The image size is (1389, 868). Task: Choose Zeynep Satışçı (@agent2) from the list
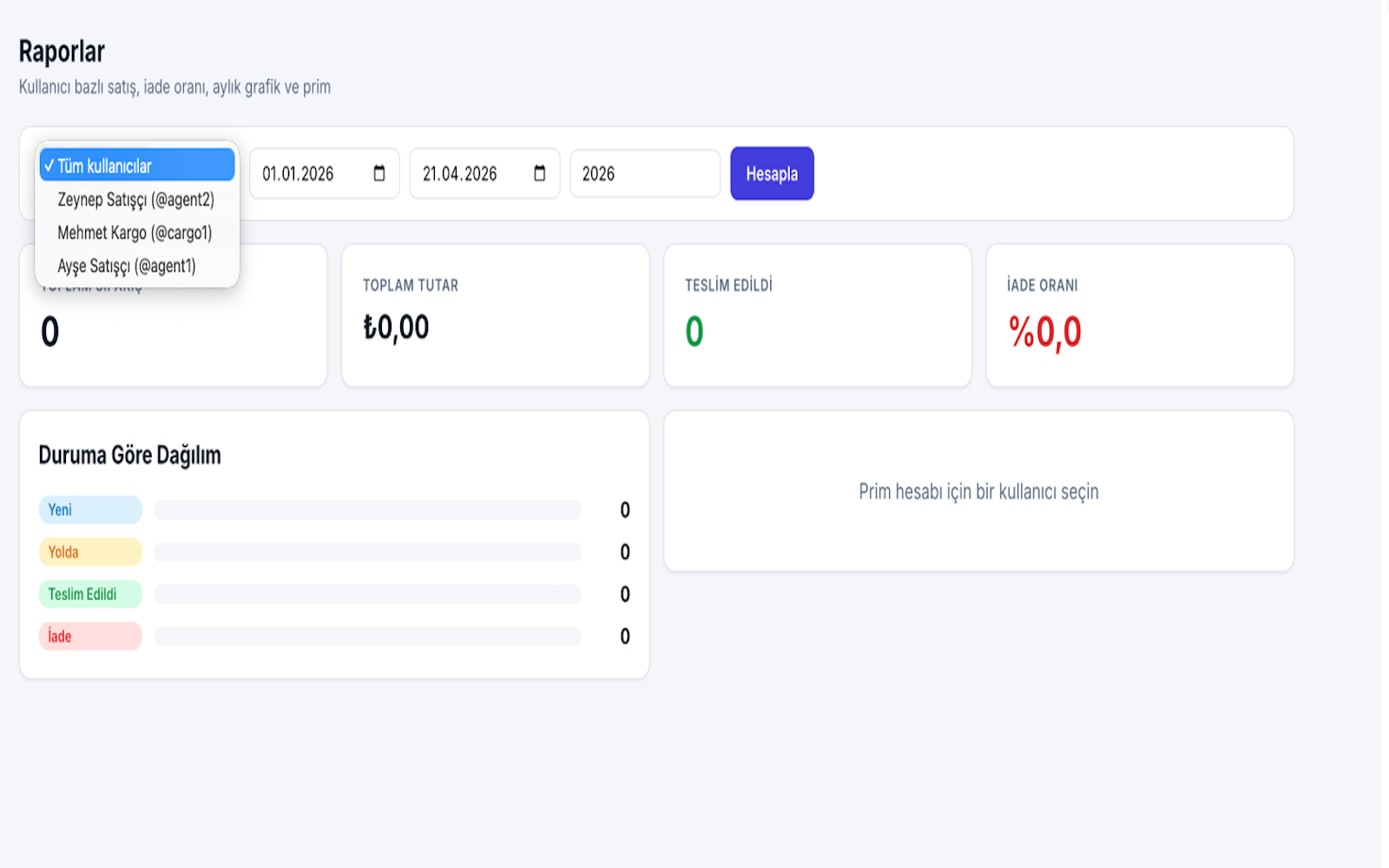135,200
